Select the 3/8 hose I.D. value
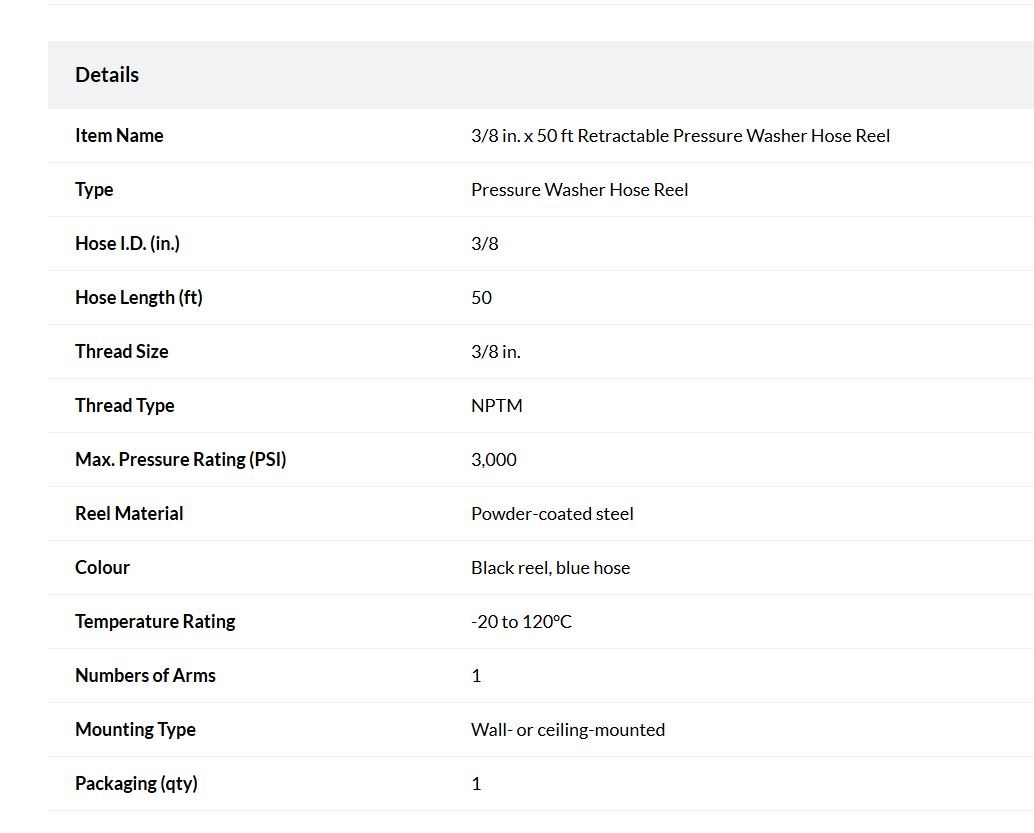1034x833 pixels. [485, 244]
